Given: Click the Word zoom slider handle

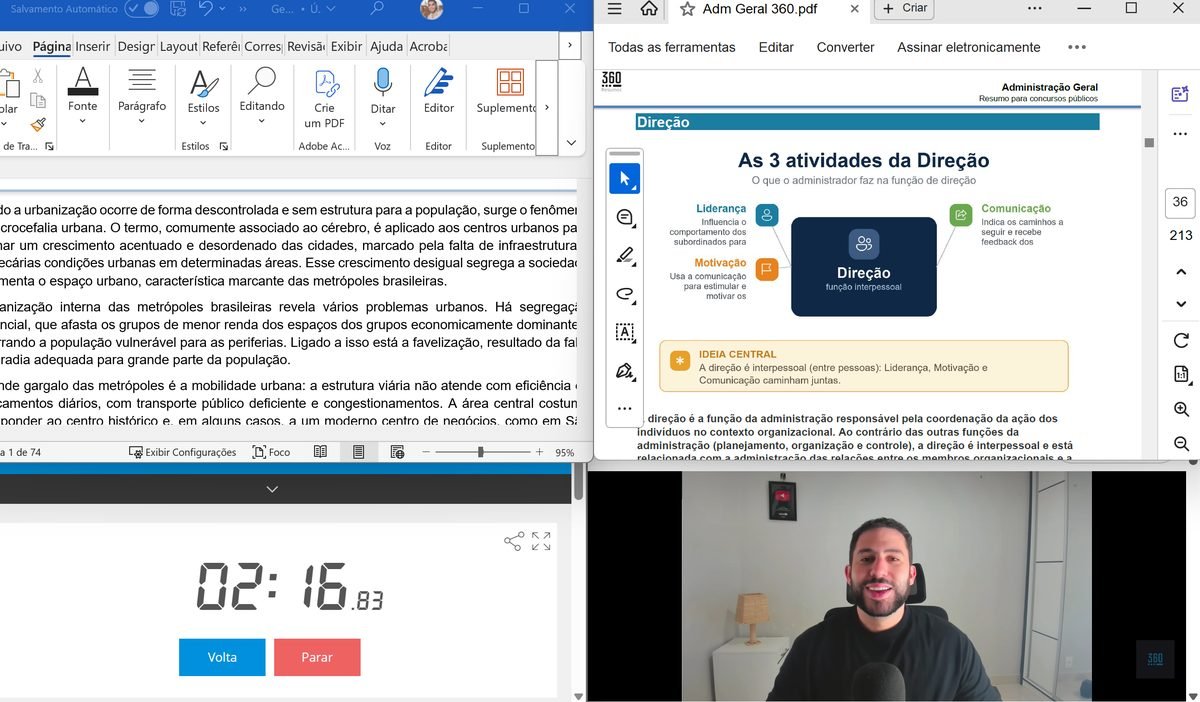Looking at the screenshot, I should 481,452.
